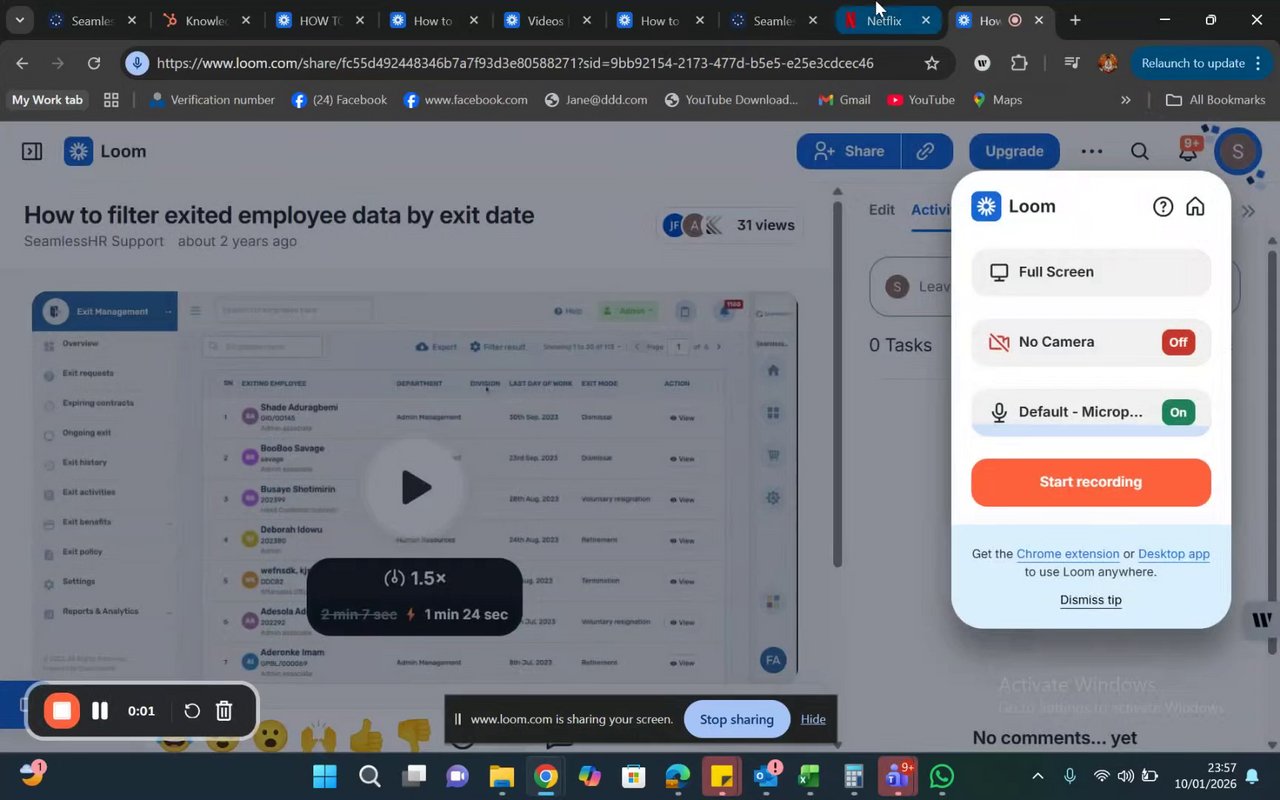The image size is (1280, 800).
Task: Open Excel from the taskbar
Action: [x=809, y=776]
